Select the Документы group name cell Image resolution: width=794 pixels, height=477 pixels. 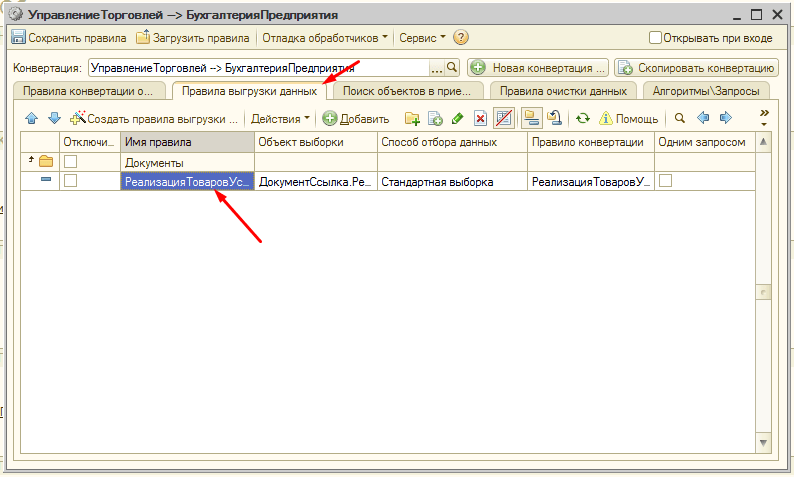pyautogui.click(x=187, y=163)
